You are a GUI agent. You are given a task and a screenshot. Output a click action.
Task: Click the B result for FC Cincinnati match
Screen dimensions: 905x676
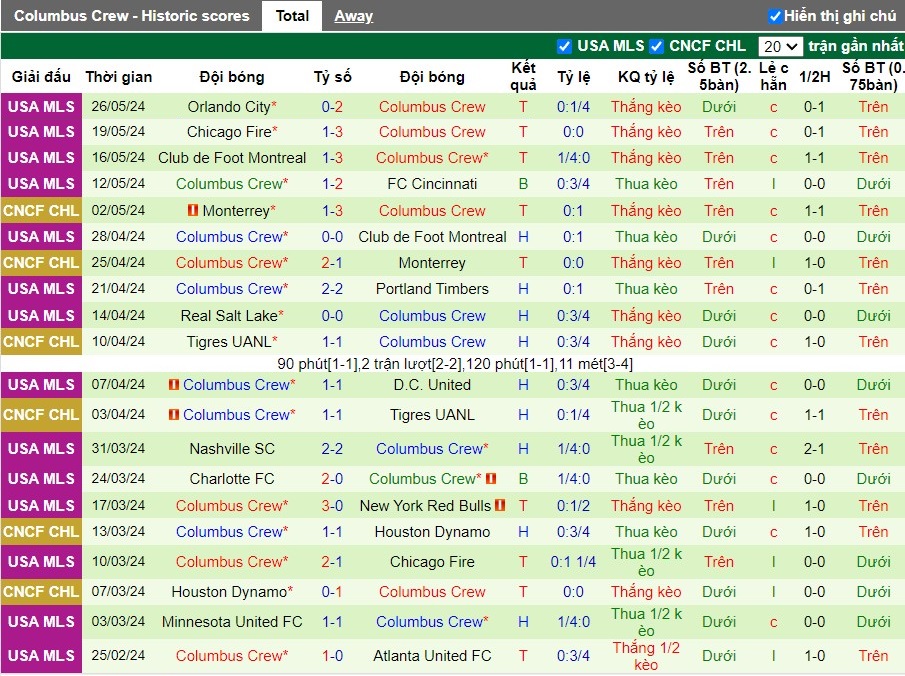[x=523, y=184]
